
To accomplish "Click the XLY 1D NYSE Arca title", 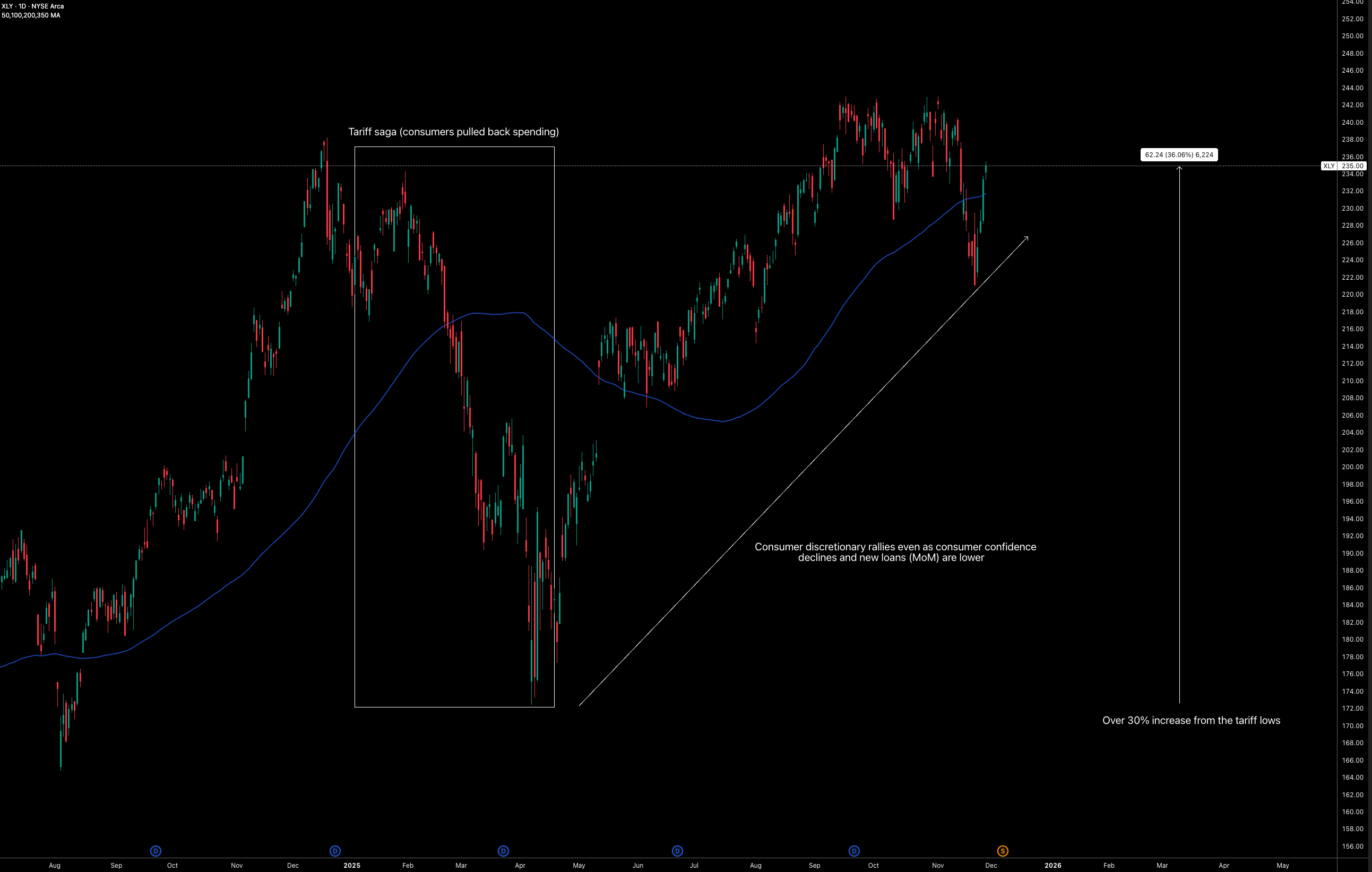I will [x=32, y=6].
